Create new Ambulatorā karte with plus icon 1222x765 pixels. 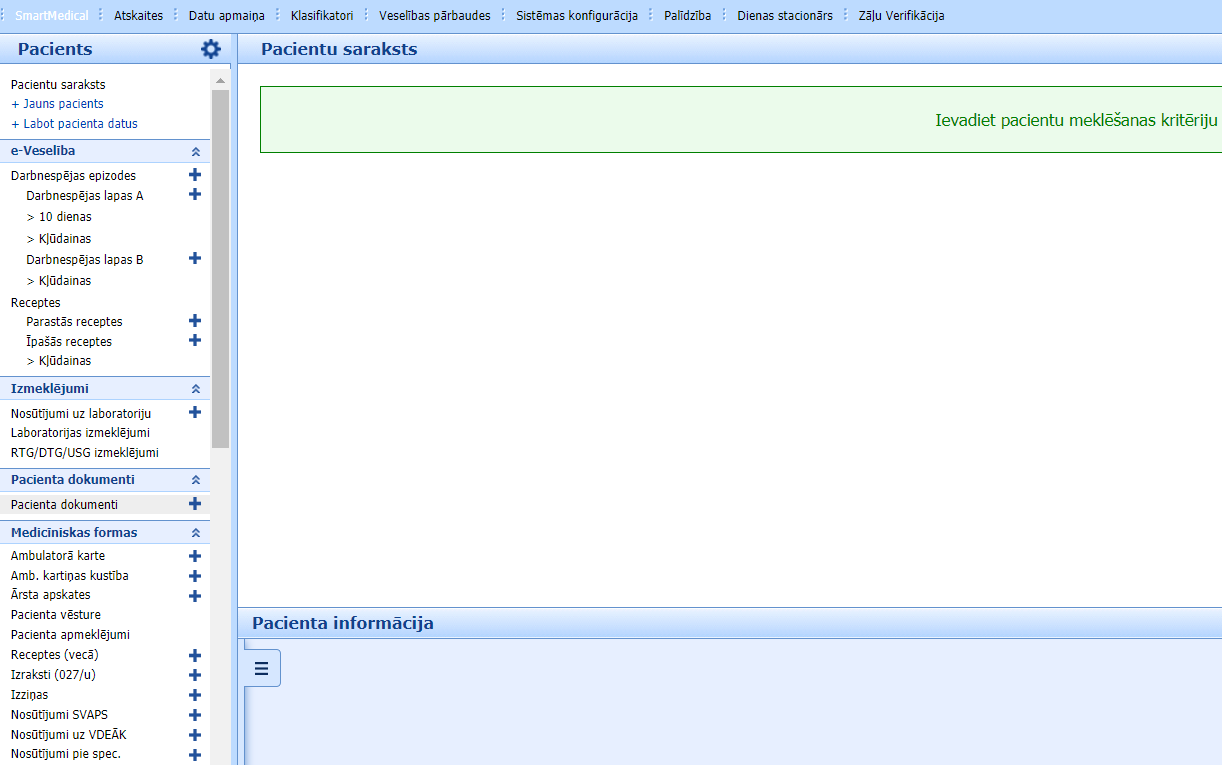coord(195,556)
